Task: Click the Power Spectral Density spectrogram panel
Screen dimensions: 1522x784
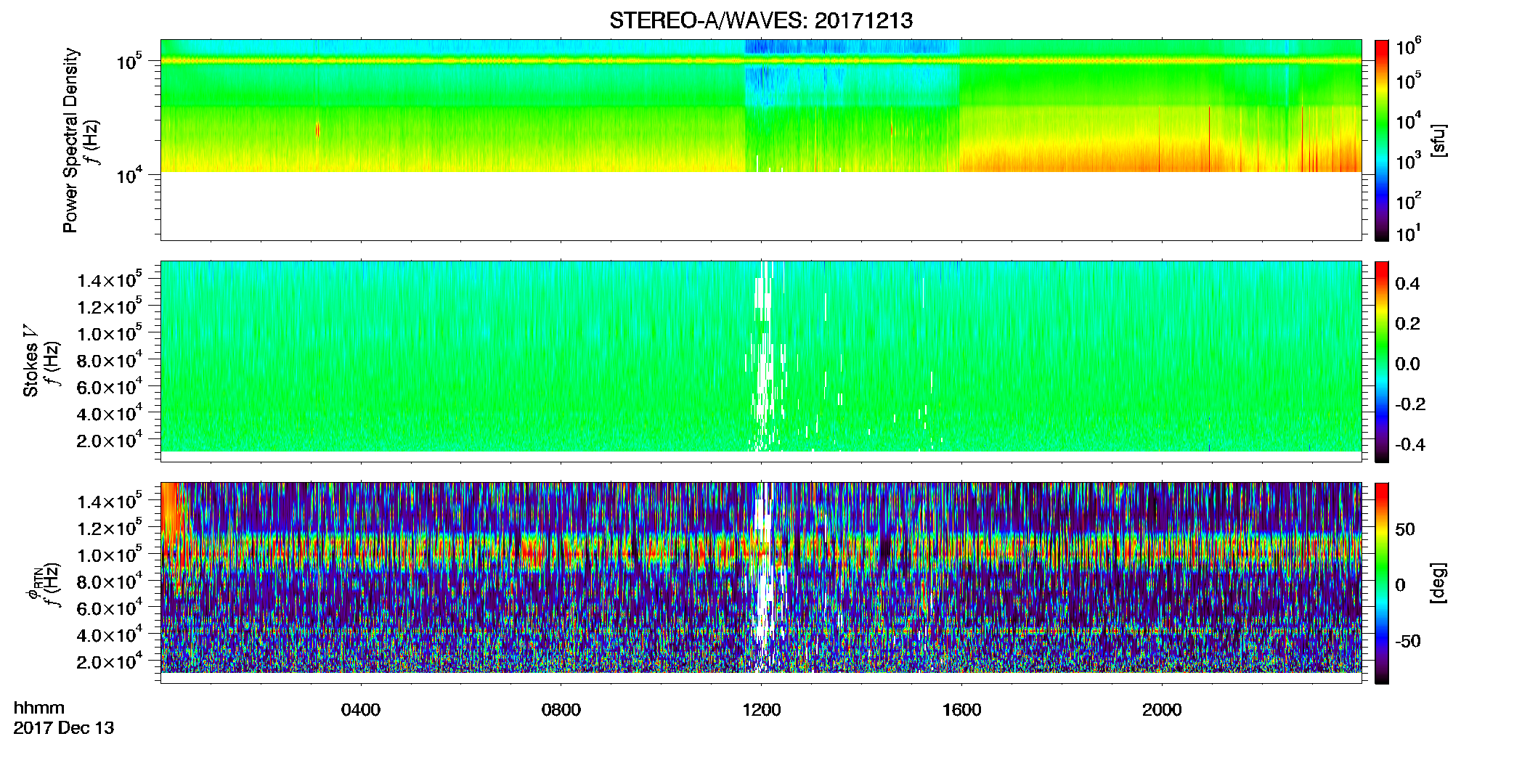Action: pyautogui.click(x=761, y=139)
